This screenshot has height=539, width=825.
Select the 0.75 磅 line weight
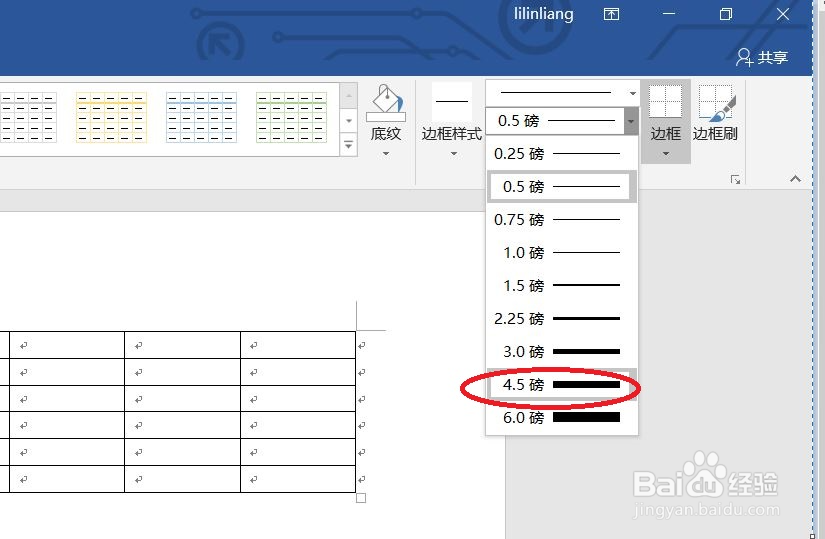click(x=561, y=219)
